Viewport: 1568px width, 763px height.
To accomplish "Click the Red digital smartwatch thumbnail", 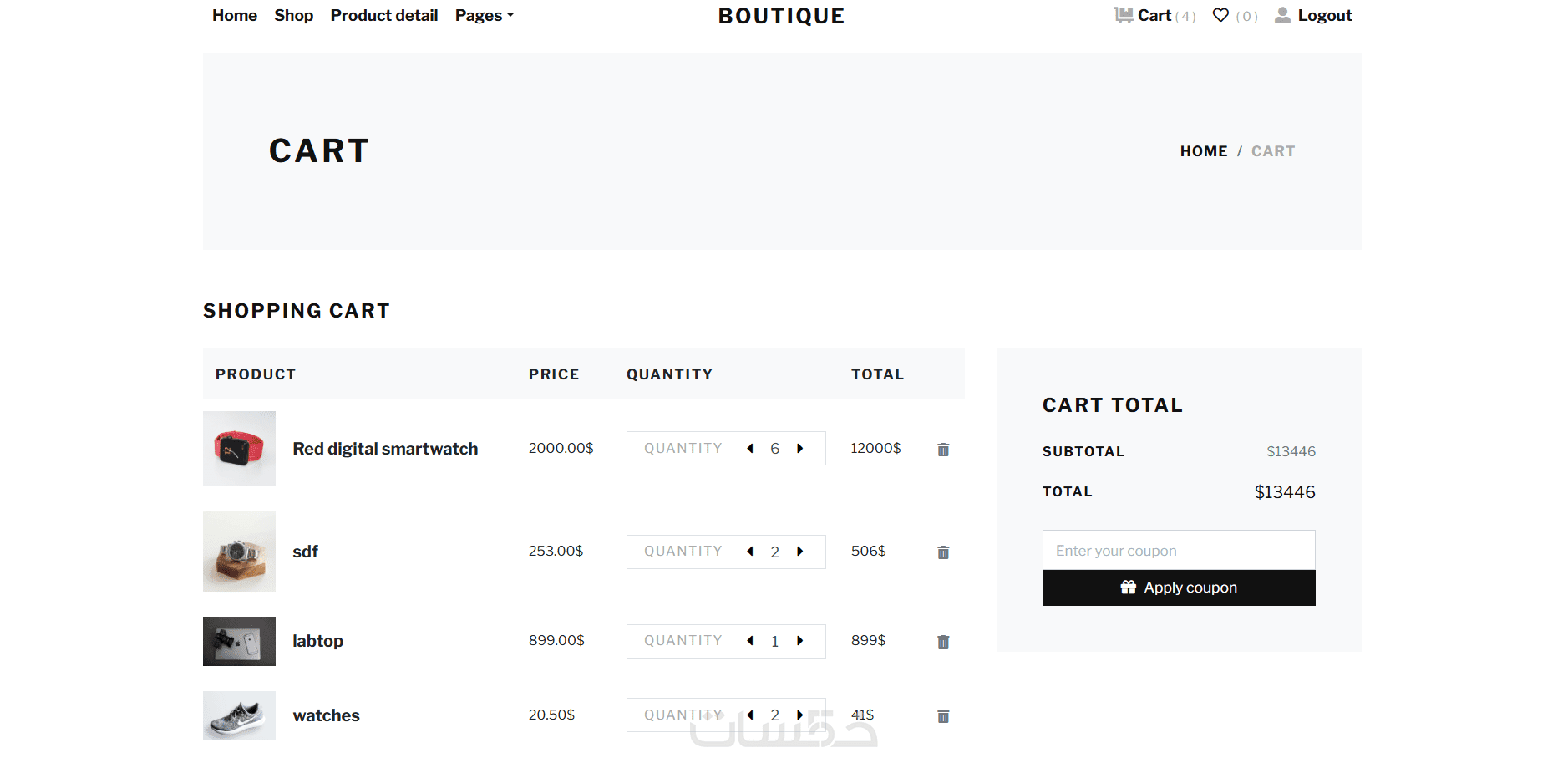I will pyautogui.click(x=239, y=449).
